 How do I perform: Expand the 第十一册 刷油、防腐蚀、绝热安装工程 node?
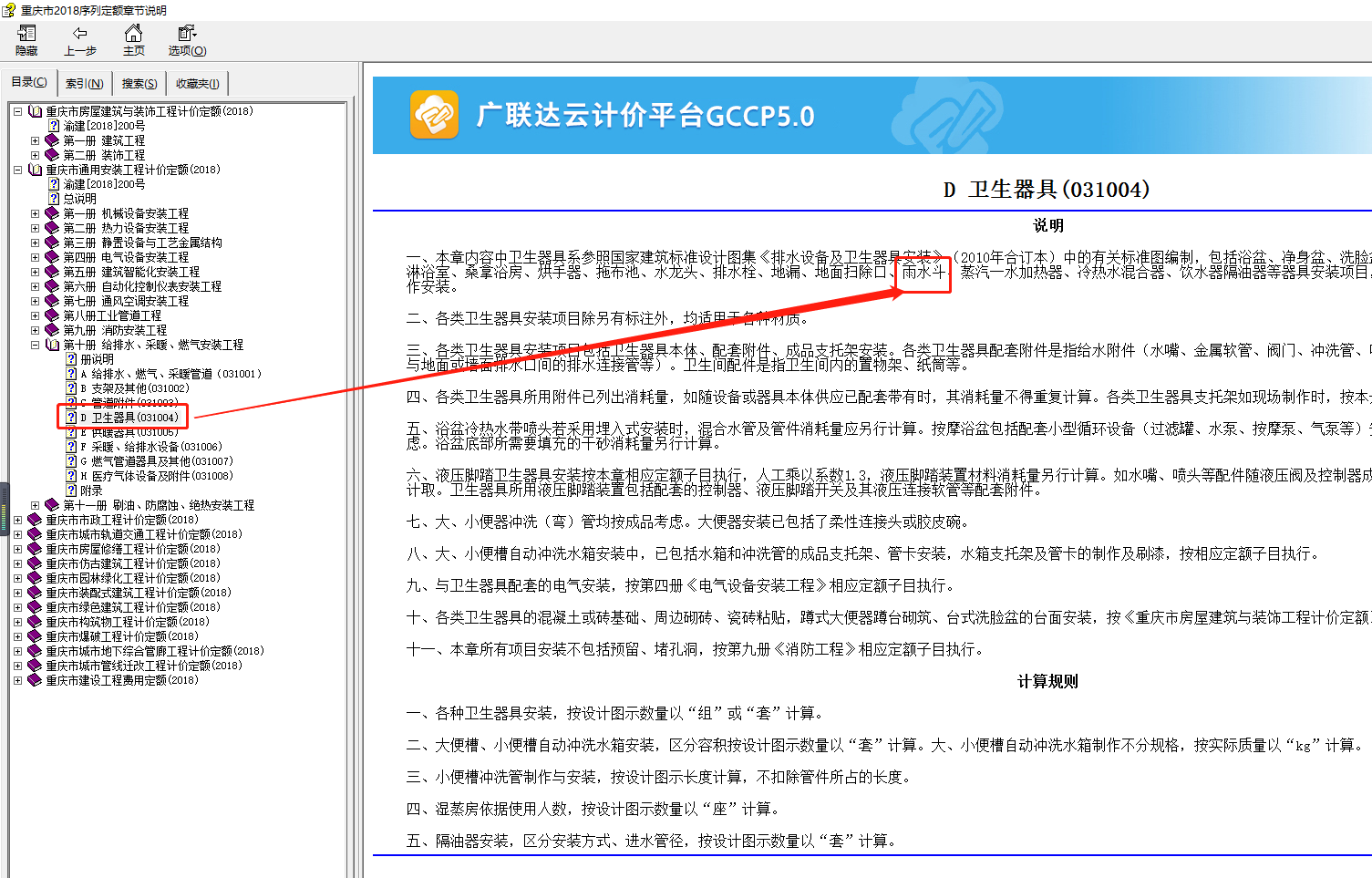(x=35, y=505)
